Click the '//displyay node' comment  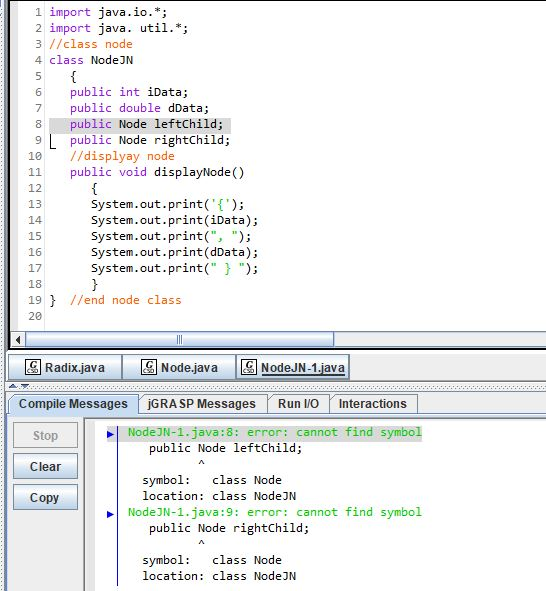122,156
